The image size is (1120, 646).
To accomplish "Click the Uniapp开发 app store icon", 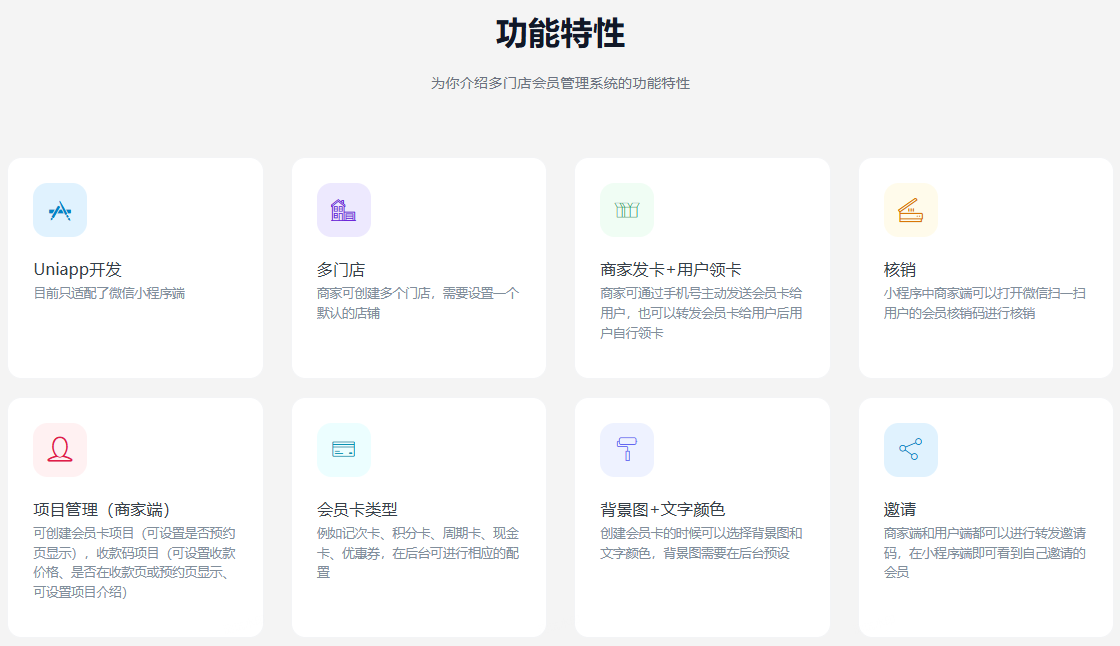I will [60, 210].
